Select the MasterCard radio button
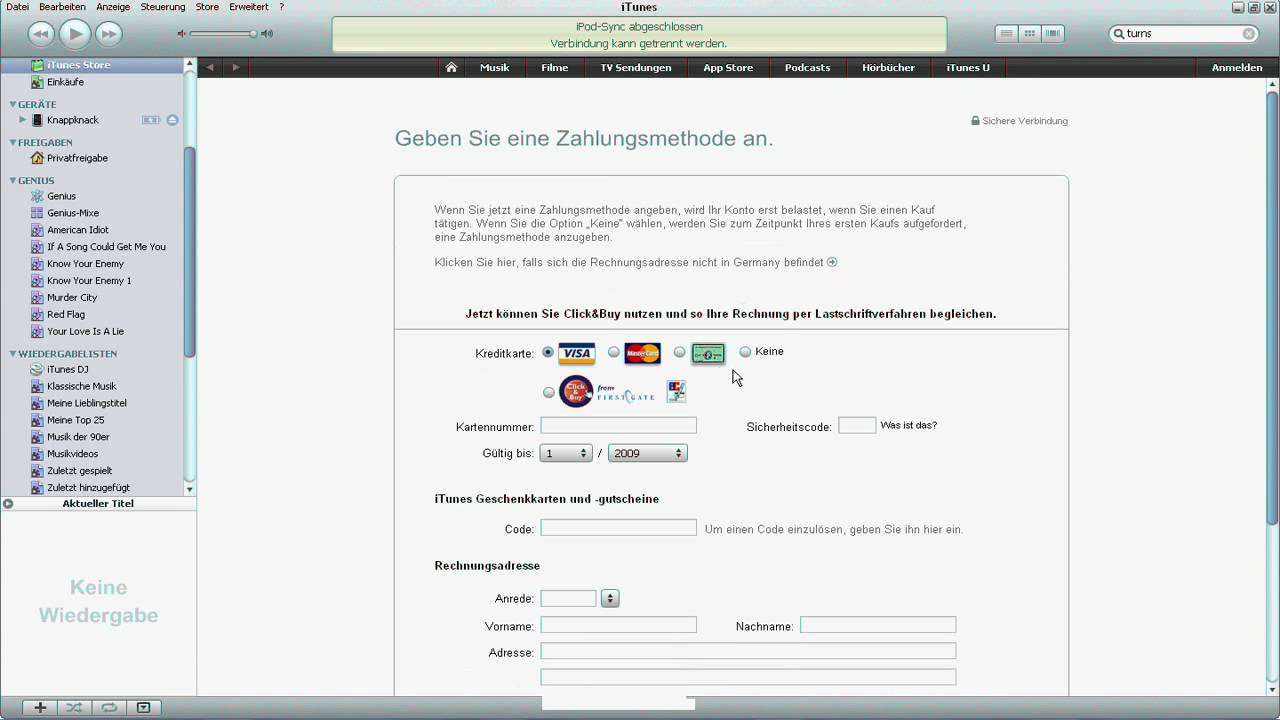 614,352
